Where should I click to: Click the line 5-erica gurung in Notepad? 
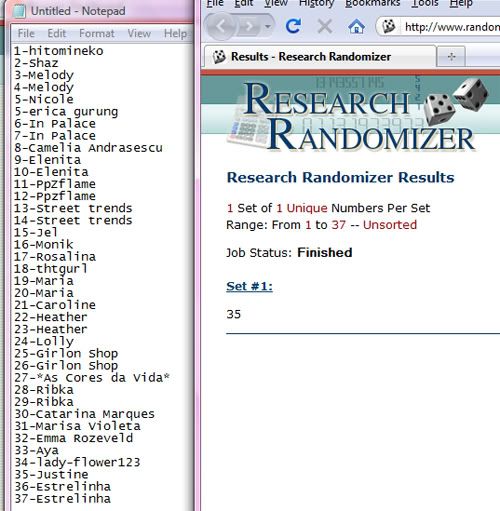pyautogui.click(x=66, y=111)
